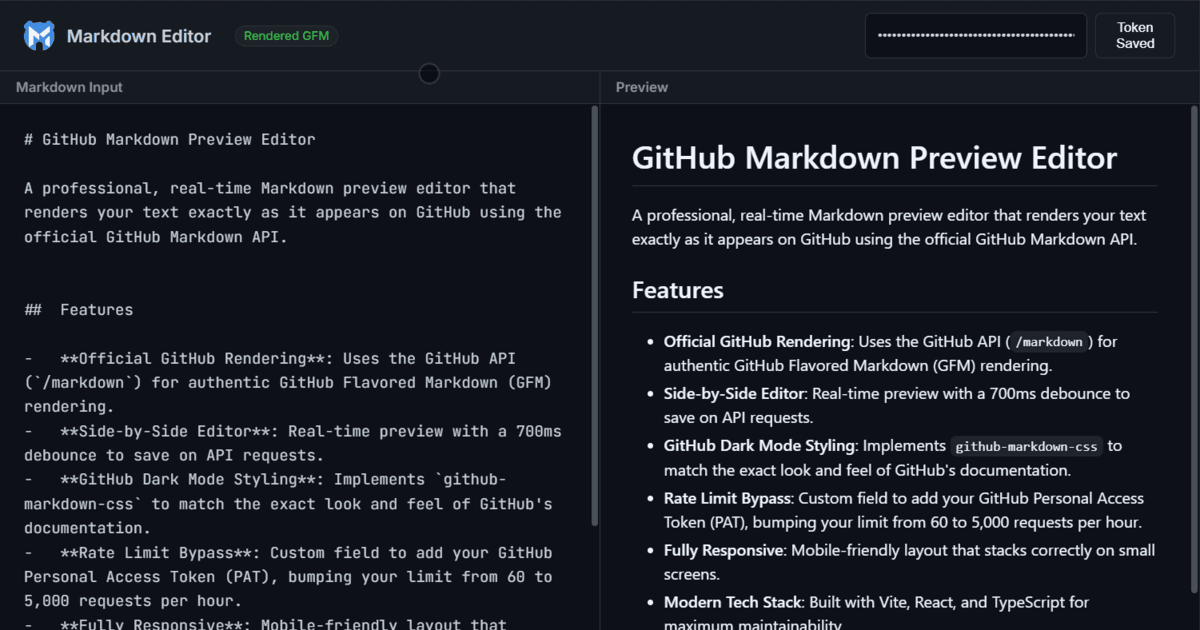Click the Markdown Editor logo icon
This screenshot has width=1200, height=630.
coord(39,36)
